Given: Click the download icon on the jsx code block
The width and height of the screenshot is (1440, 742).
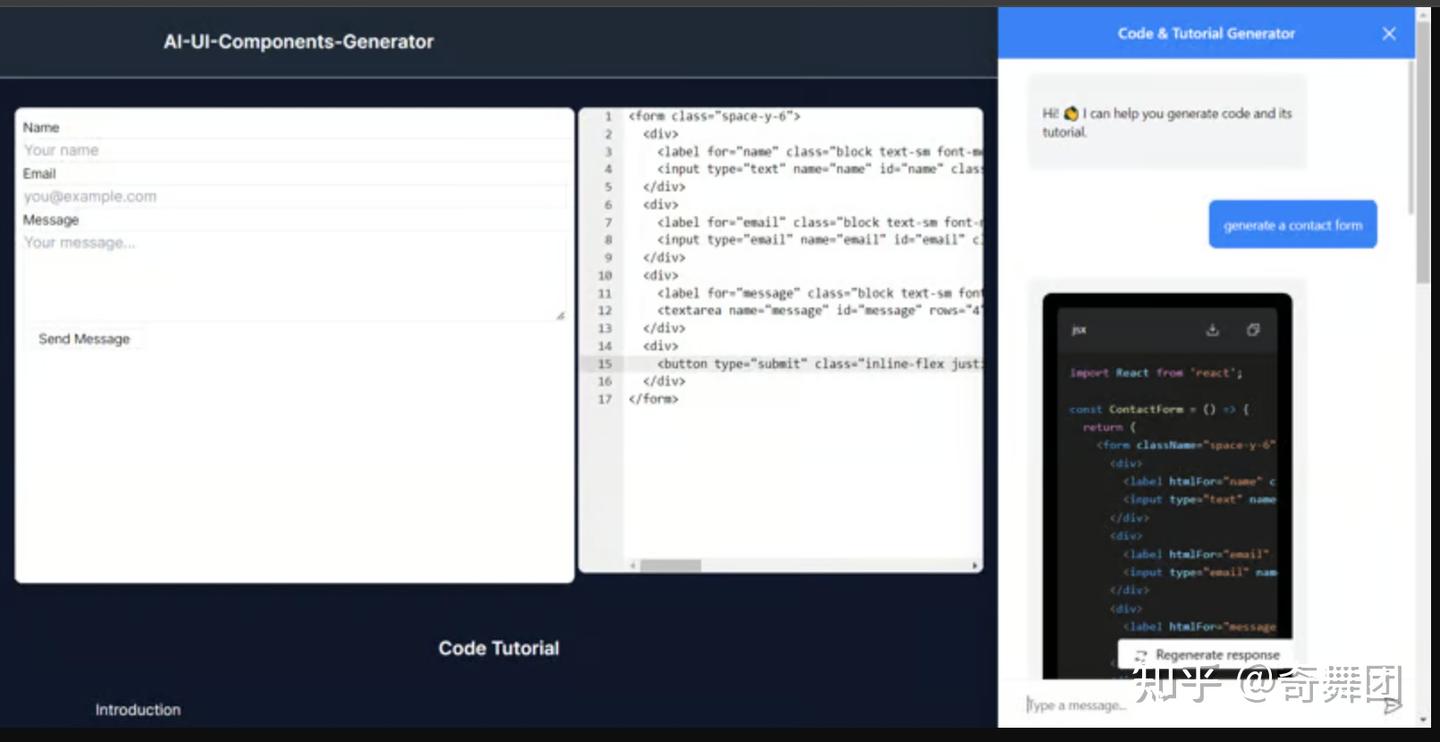Looking at the screenshot, I should coord(1211,329).
